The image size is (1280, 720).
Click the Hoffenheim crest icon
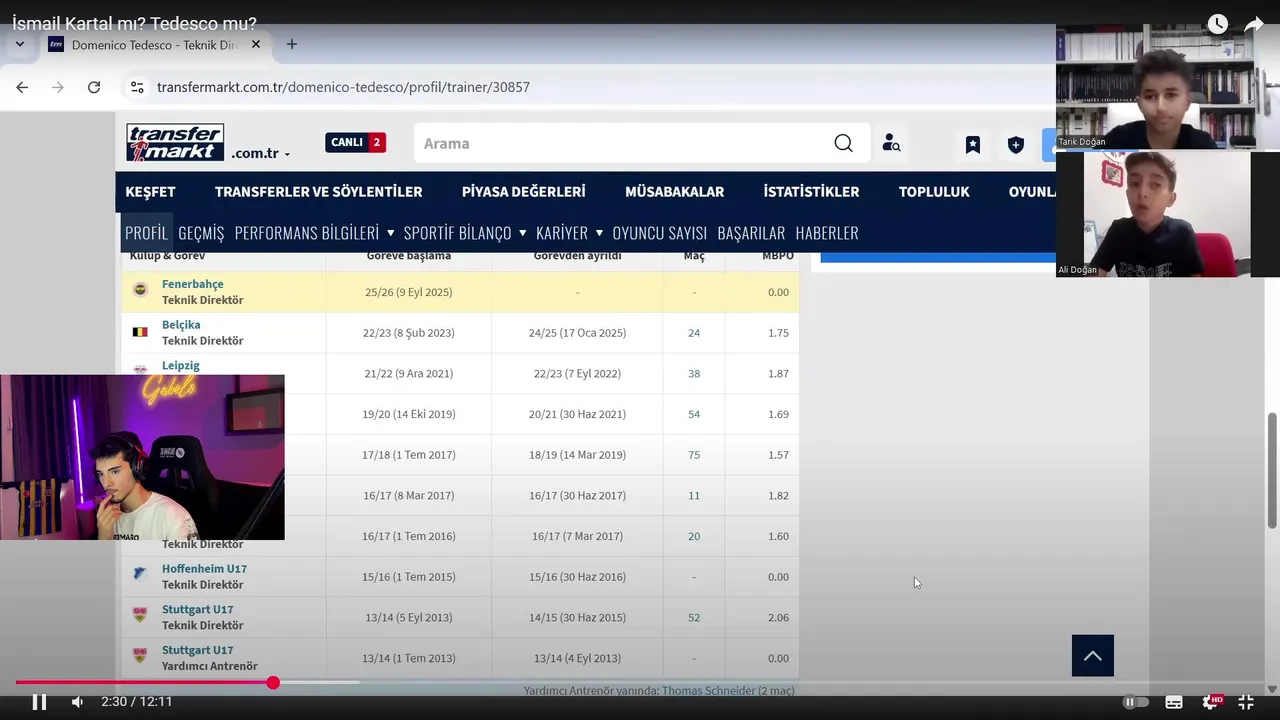140,574
